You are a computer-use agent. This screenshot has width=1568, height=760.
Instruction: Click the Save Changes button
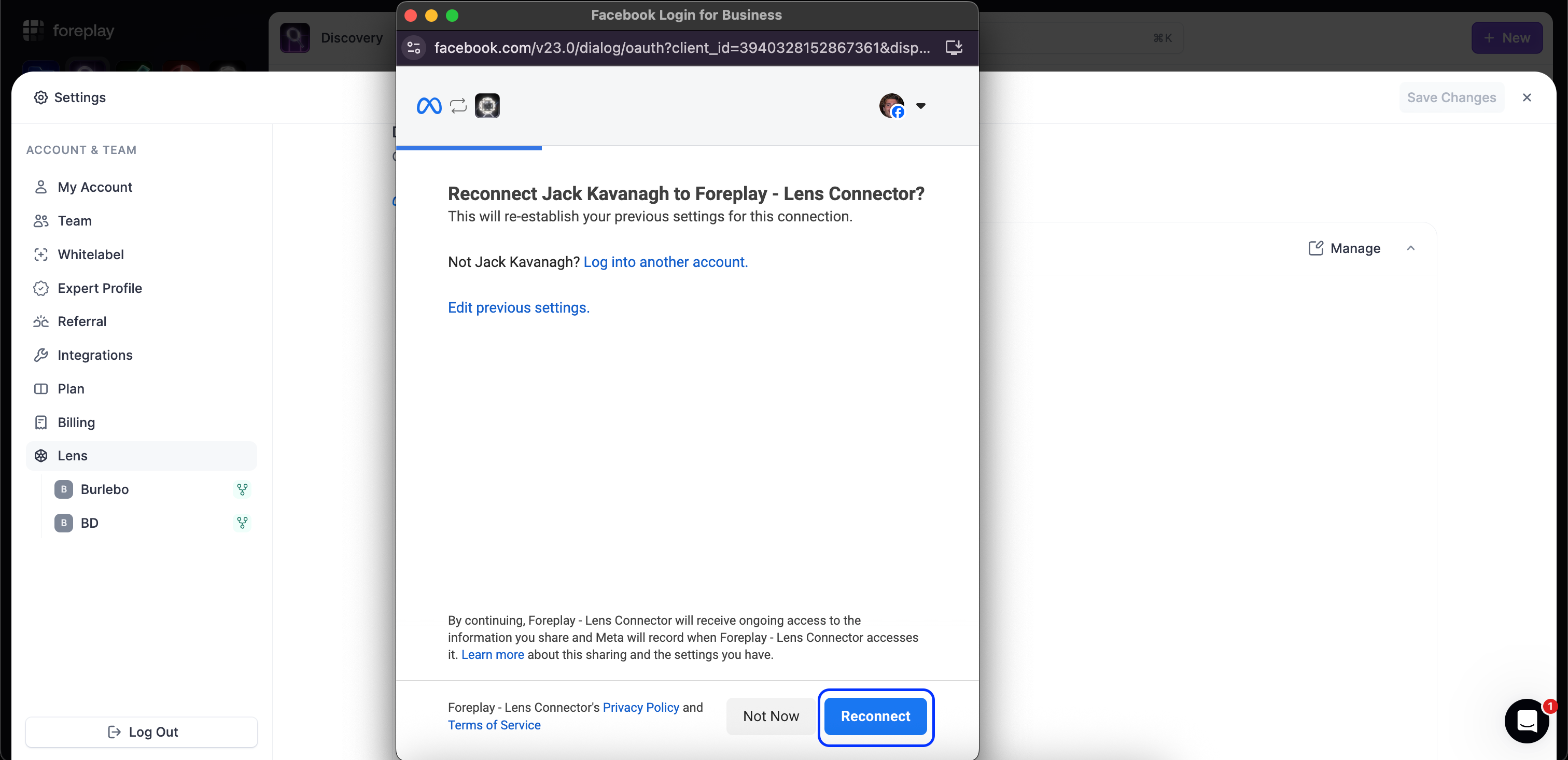(x=1451, y=97)
